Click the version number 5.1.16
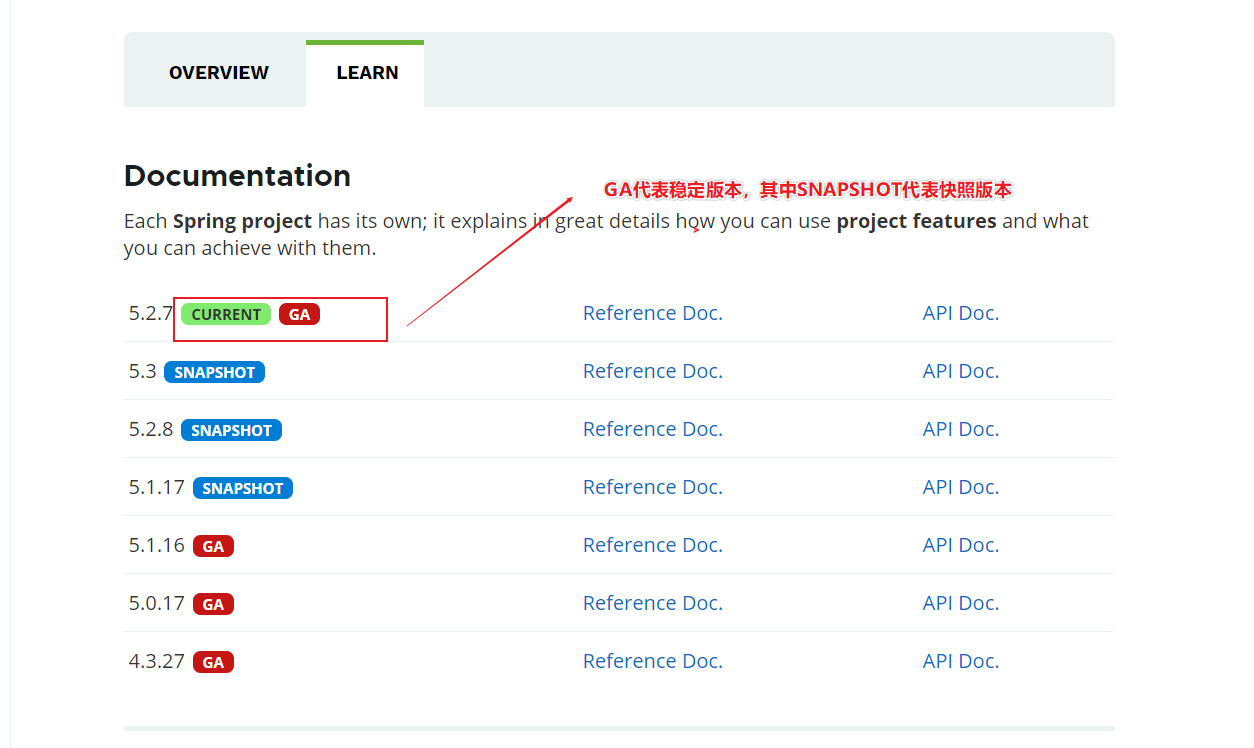 click(x=157, y=545)
